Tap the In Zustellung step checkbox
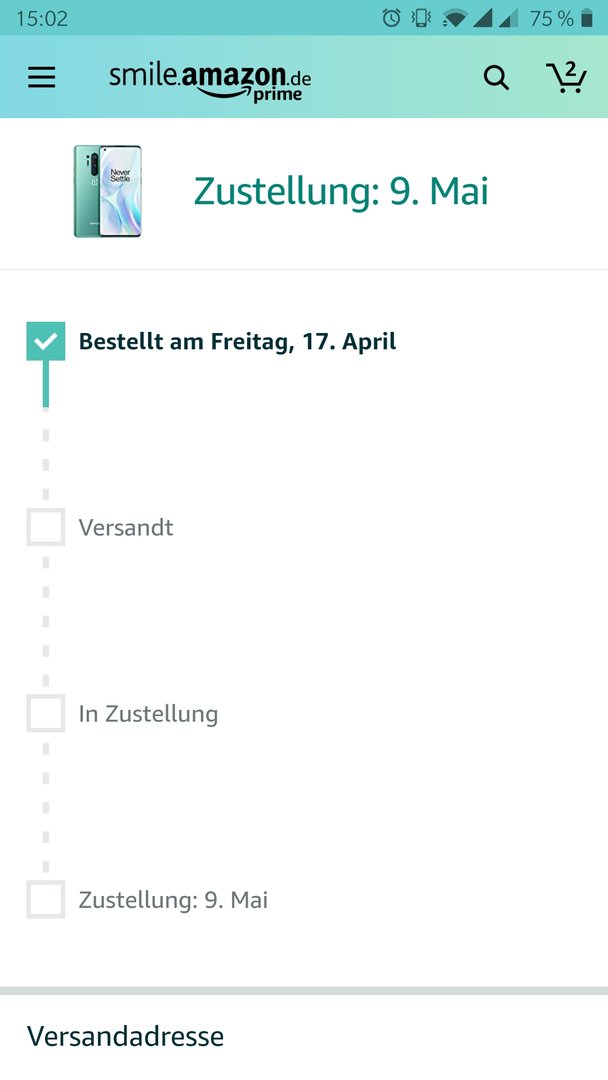 (x=45, y=713)
